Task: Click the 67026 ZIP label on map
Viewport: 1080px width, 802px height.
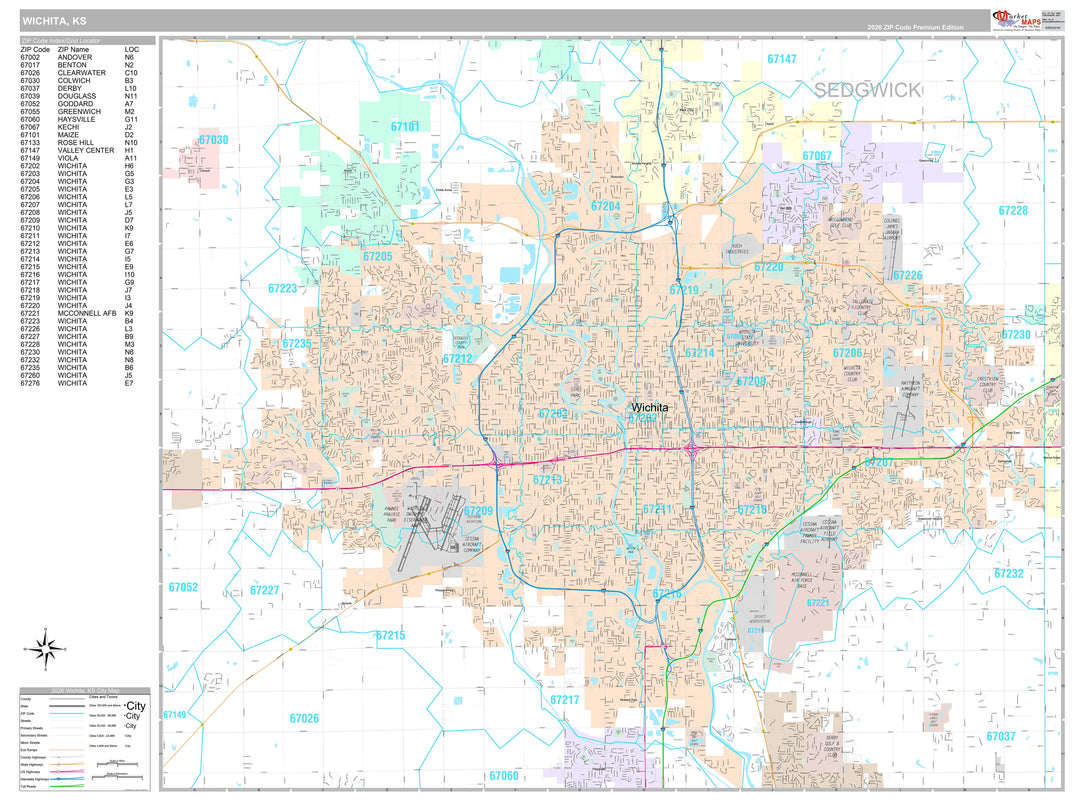Action: click(304, 718)
